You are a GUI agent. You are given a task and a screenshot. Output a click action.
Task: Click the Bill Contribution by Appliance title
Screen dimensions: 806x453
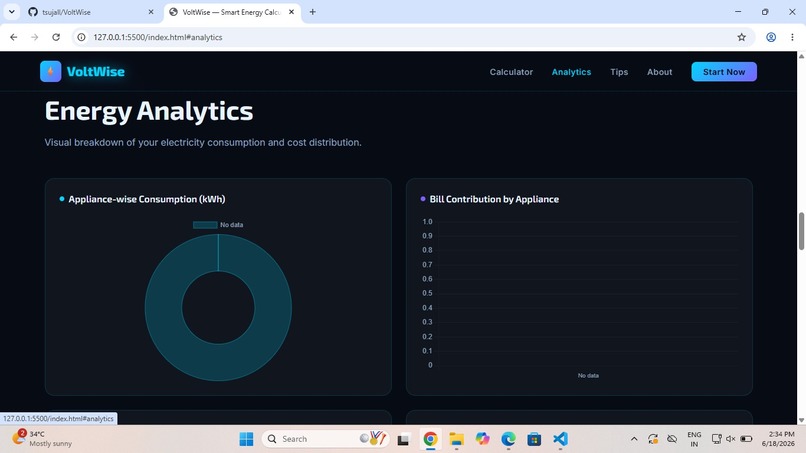pyautogui.click(x=494, y=199)
